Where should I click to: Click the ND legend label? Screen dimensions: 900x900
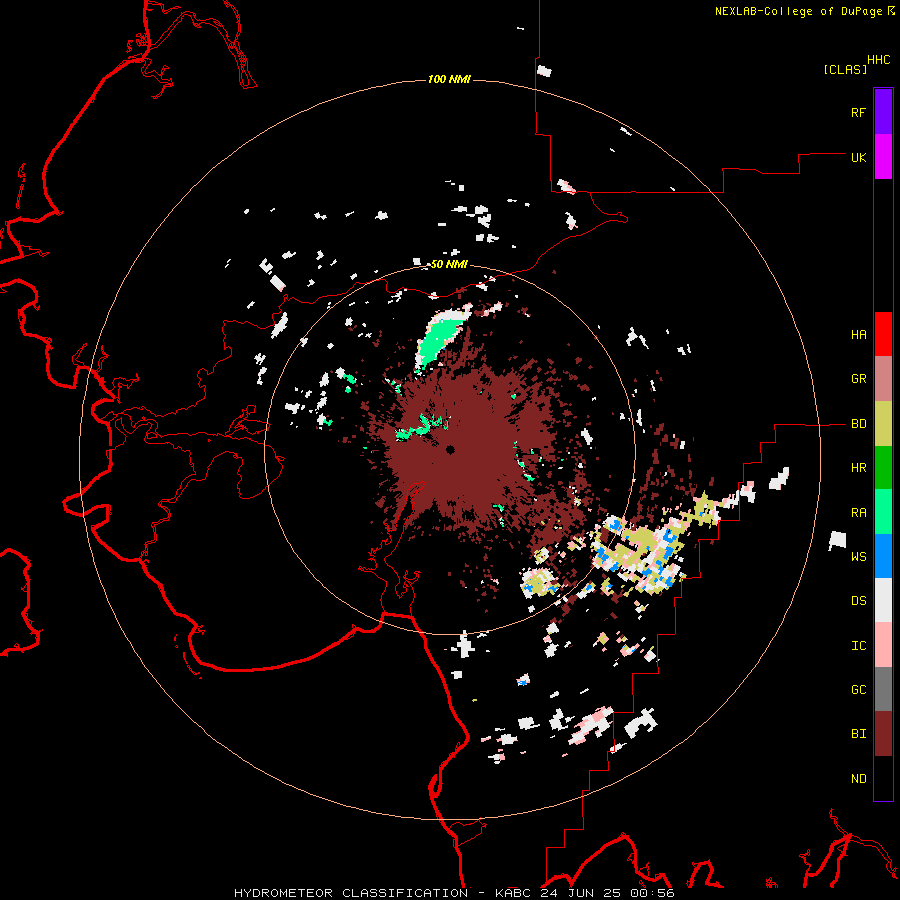[858, 779]
